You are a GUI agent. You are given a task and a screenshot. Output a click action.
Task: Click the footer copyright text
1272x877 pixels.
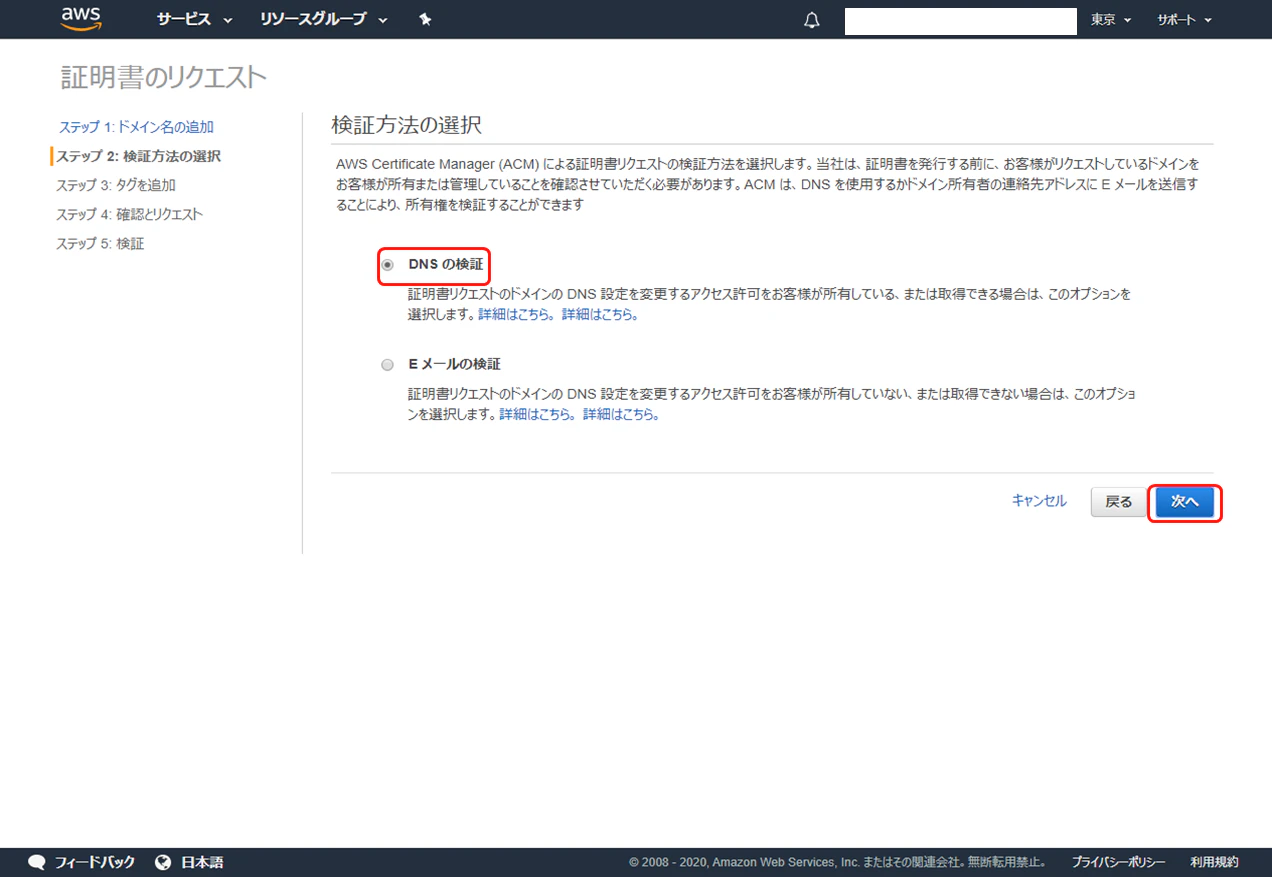point(839,862)
